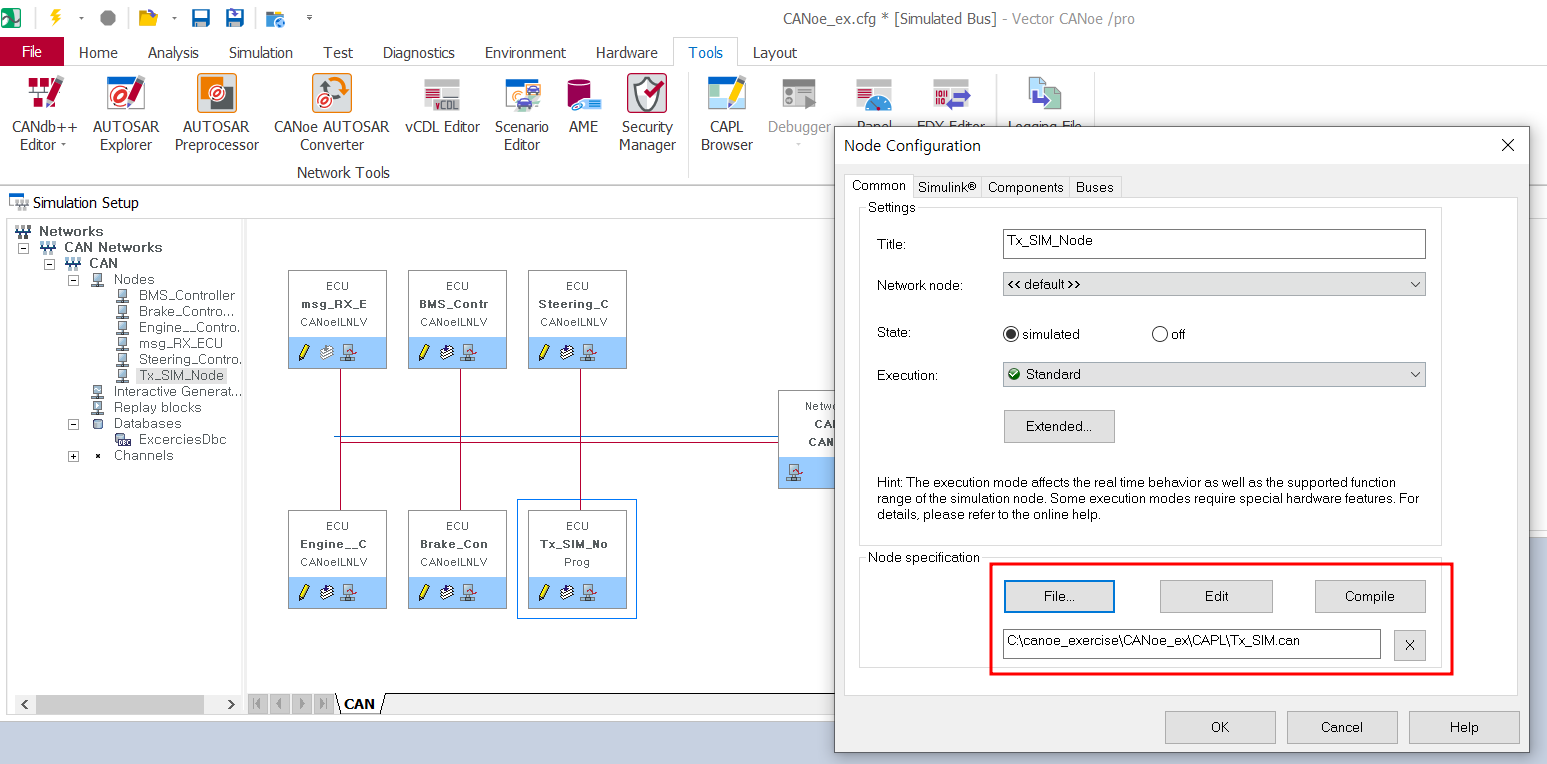Save configuration with the floppy disk icon
Viewport: 1547px width, 764px height.
point(200,18)
